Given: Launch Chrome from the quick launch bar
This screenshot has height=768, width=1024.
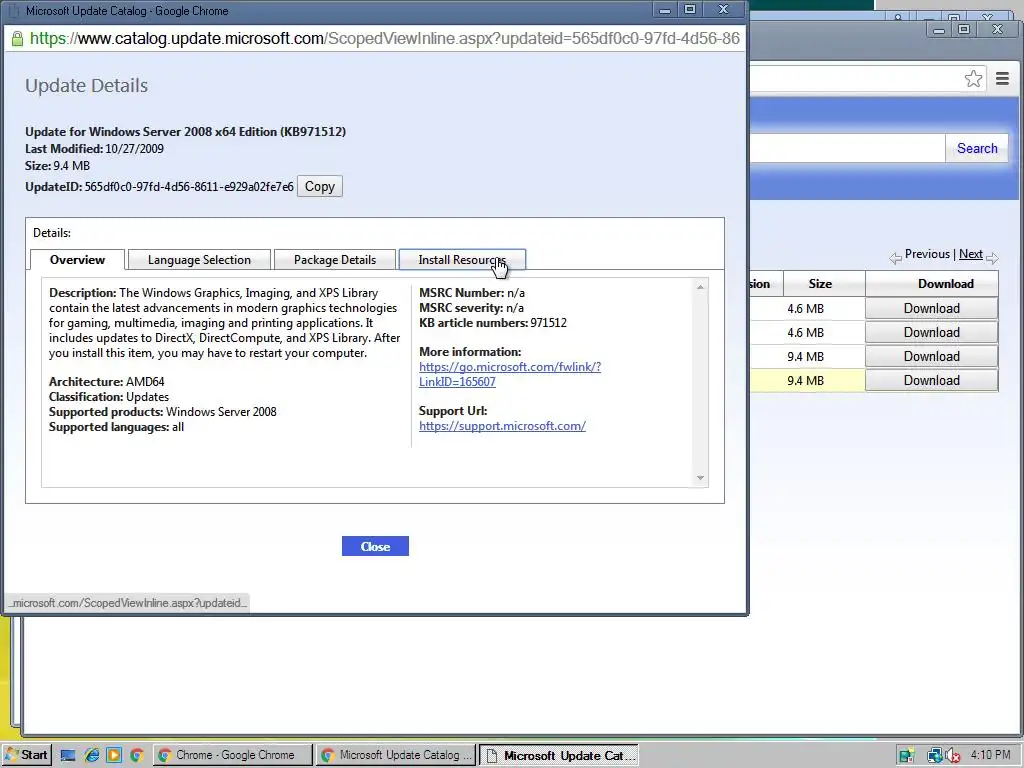Looking at the screenshot, I should point(136,756).
